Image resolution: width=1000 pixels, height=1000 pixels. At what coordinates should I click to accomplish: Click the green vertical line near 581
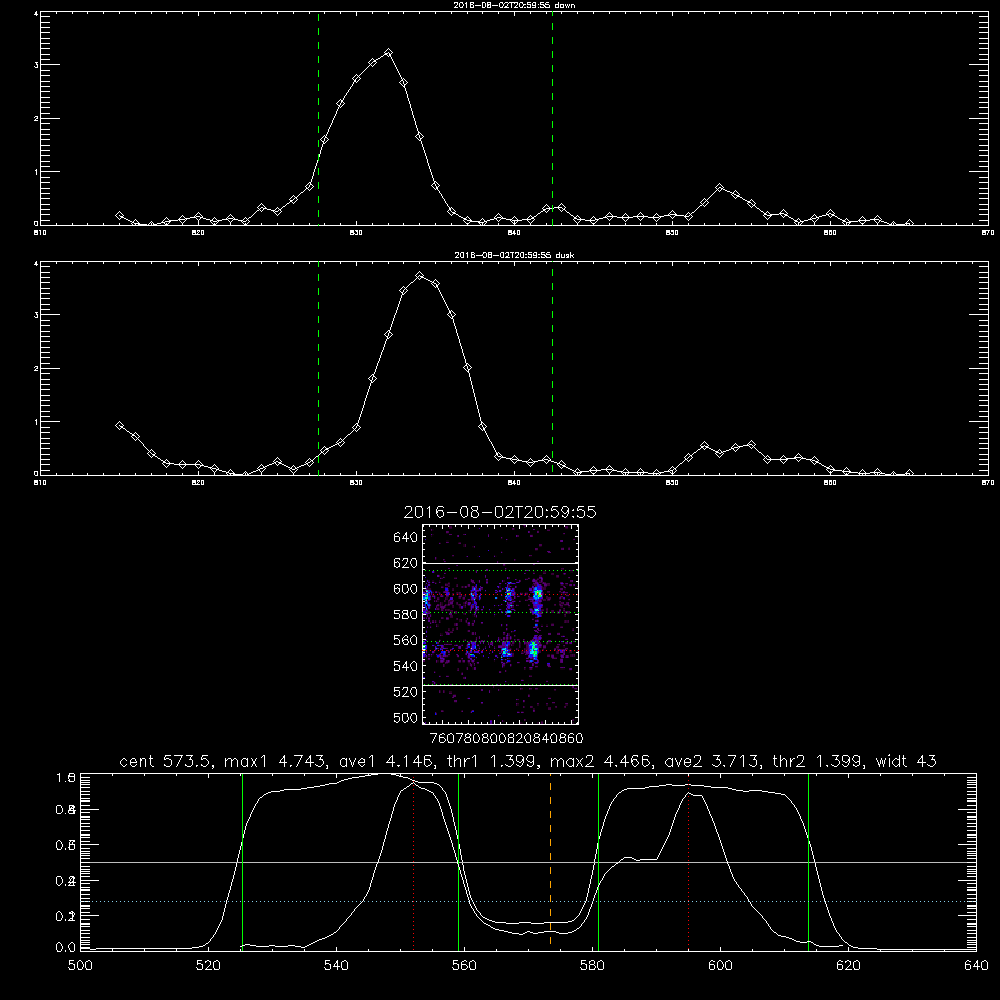(x=598, y=861)
